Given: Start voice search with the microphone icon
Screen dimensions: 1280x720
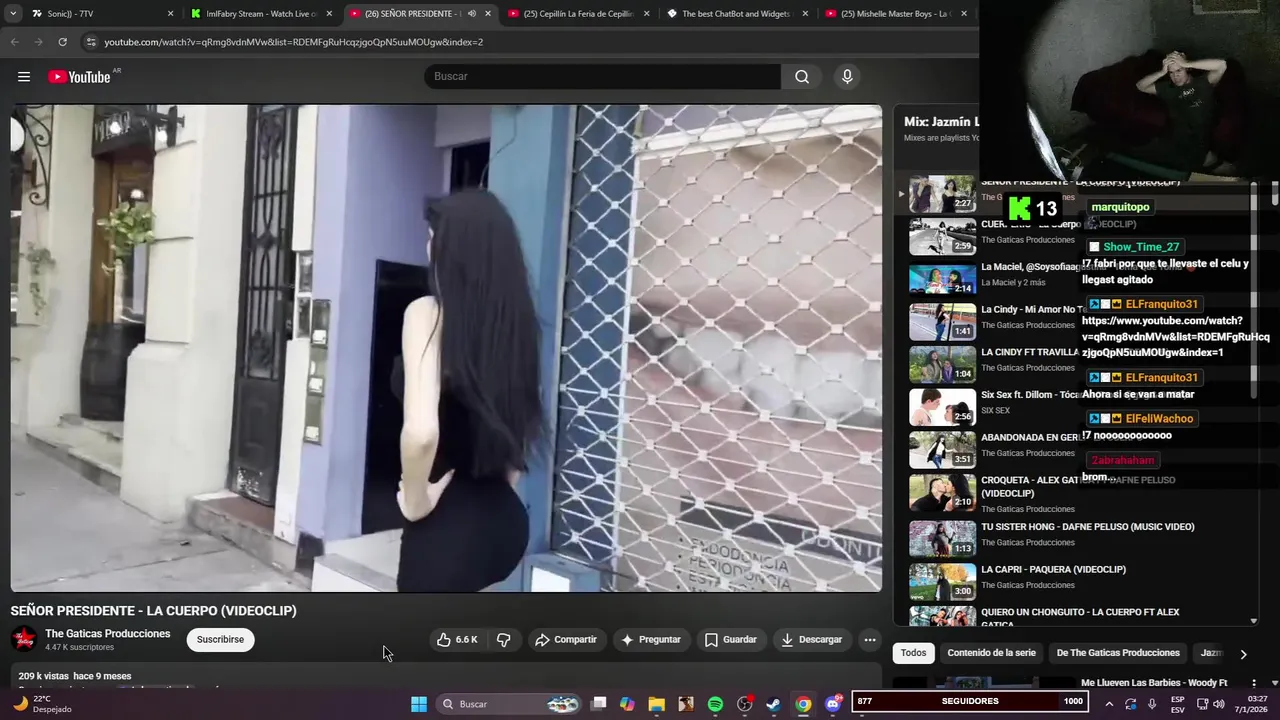Looking at the screenshot, I should pyautogui.click(x=847, y=77).
